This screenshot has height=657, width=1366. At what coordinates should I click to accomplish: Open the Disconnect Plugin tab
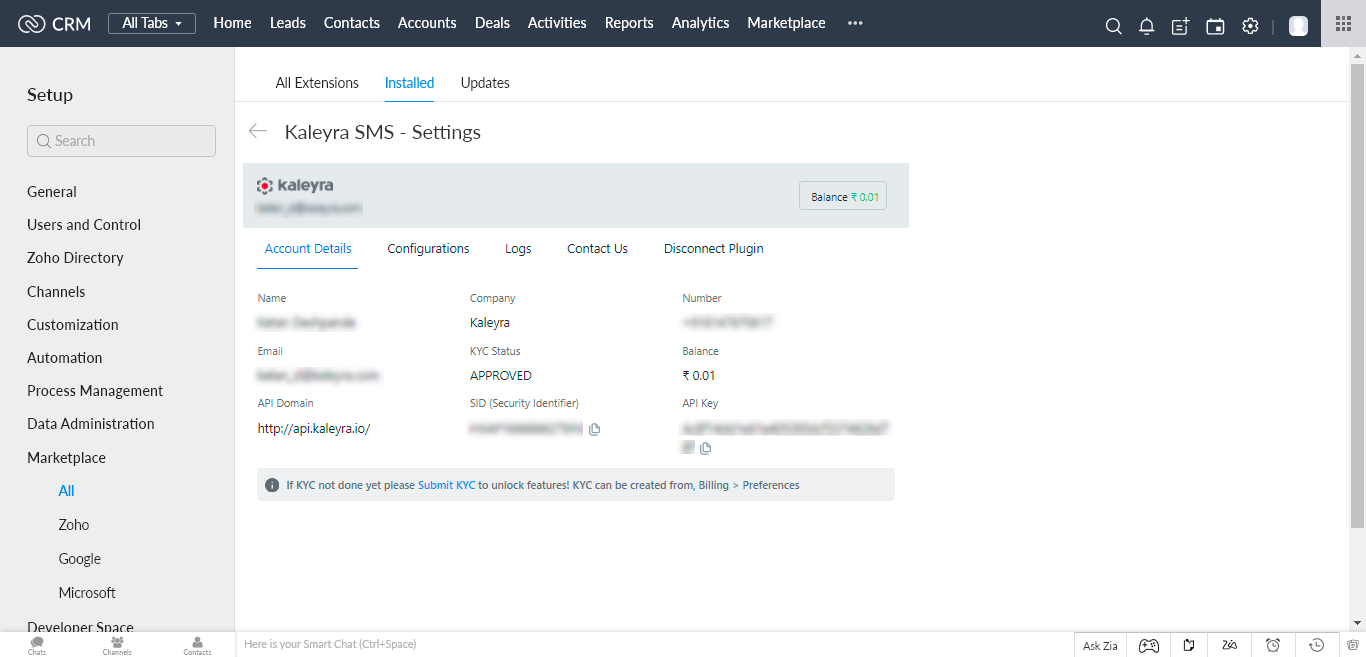coord(713,249)
